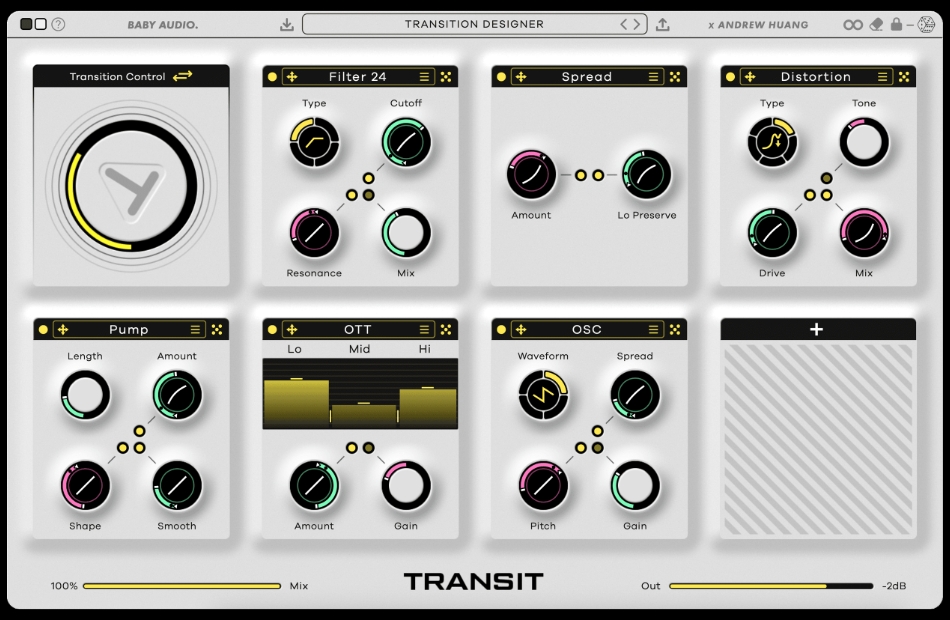Image resolution: width=950 pixels, height=620 pixels.
Task: Click the export preset upload icon
Action: [x=663, y=24]
